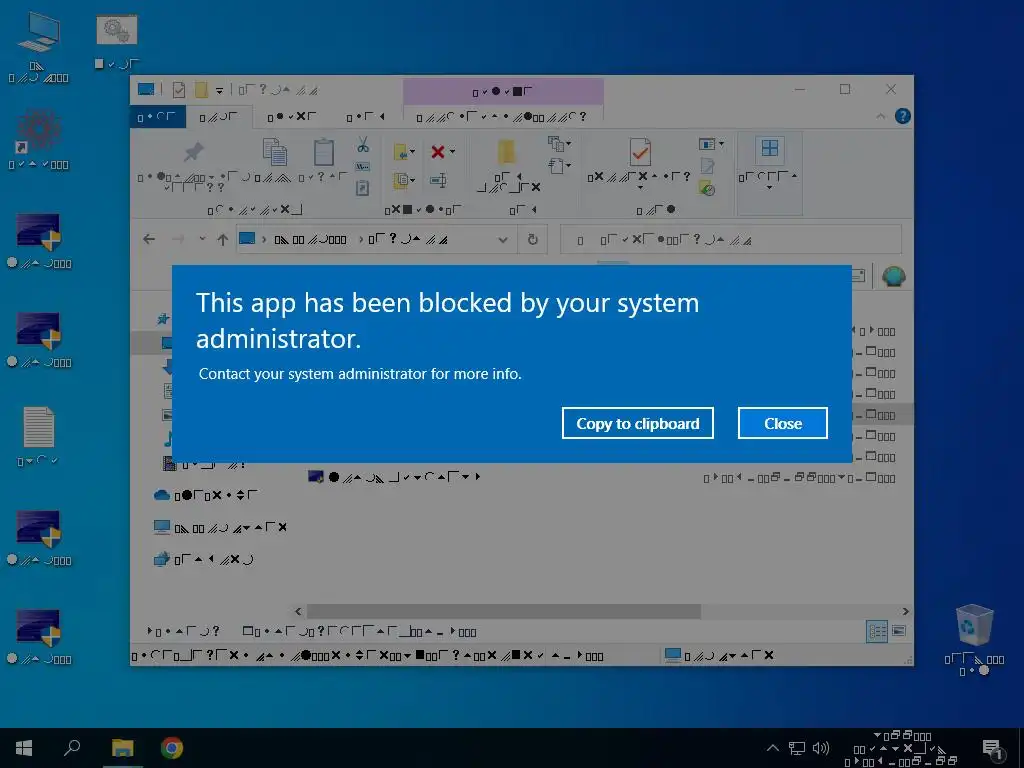Click the Paste clipboard icon in ribbon
This screenshot has height=768, width=1024.
[x=323, y=152]
